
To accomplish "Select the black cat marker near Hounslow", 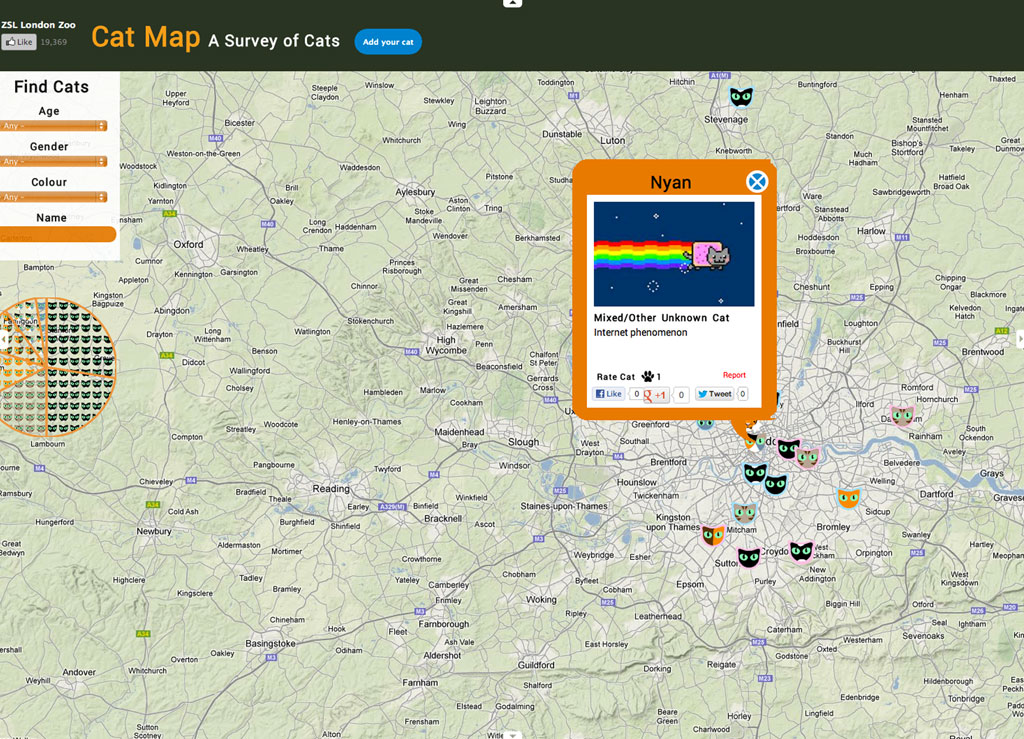I will (757, 475).
